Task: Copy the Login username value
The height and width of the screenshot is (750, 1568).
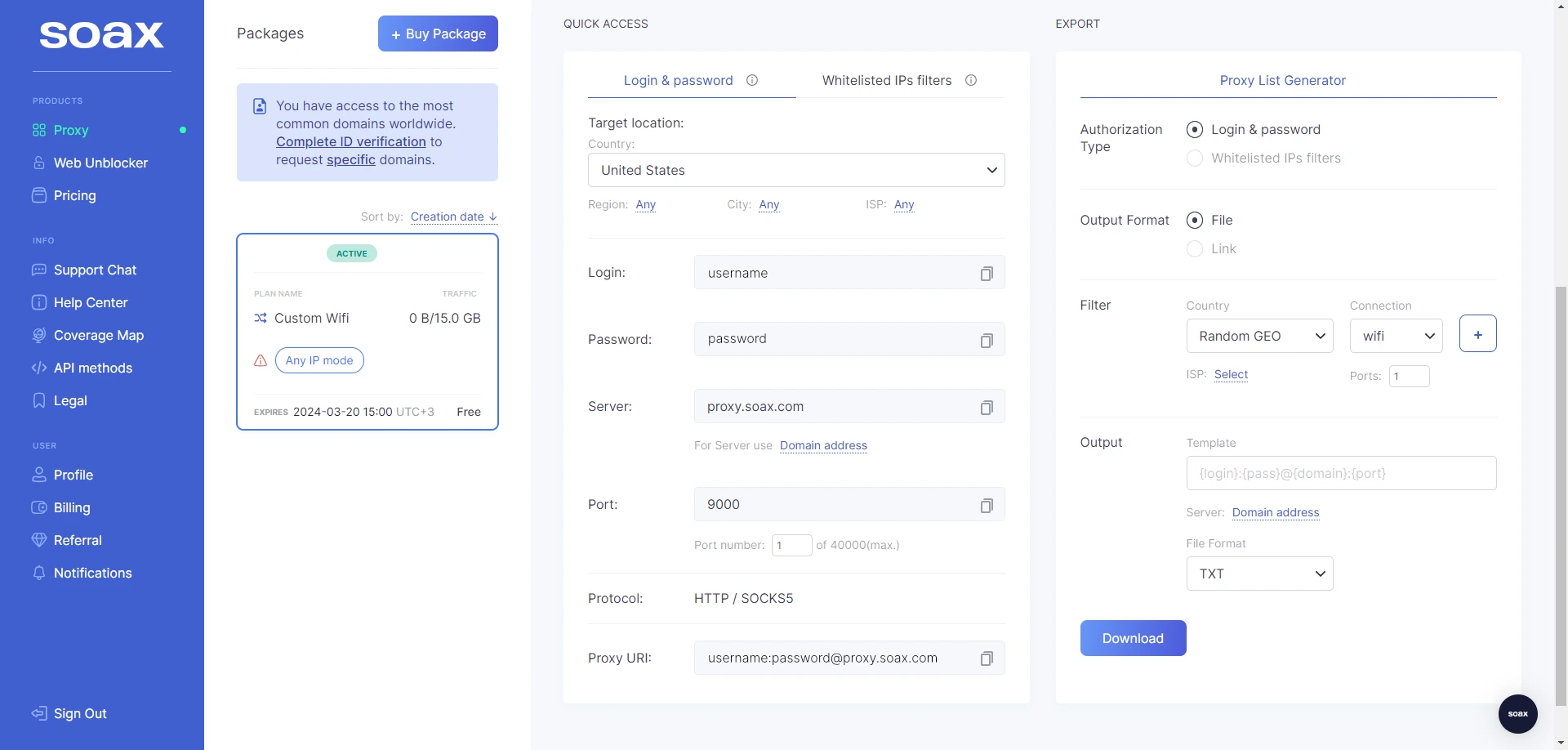Action: 986,274
